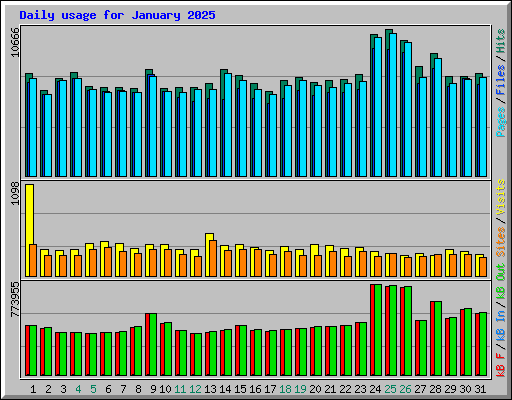
Task: Click the orange sites bar for day 13
Action: tap(213, 258)
